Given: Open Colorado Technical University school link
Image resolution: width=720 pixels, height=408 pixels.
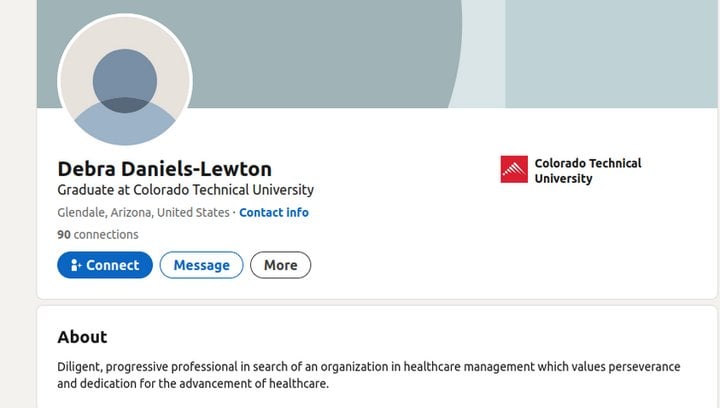Looking at the screenshot, I should point(571,170).
